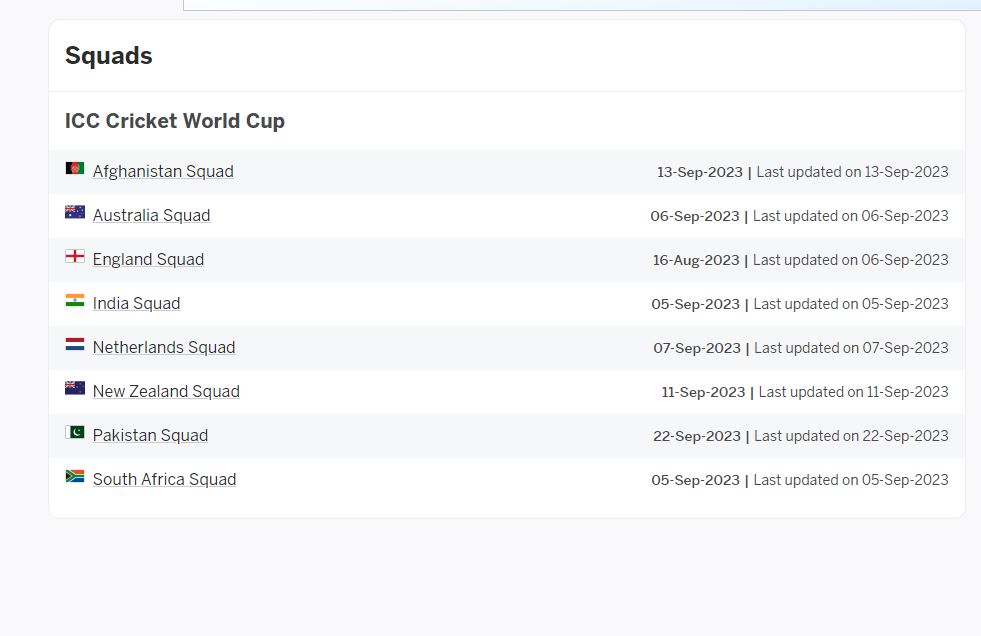Click the Netherlands flag icon

[x=75, y=344]
